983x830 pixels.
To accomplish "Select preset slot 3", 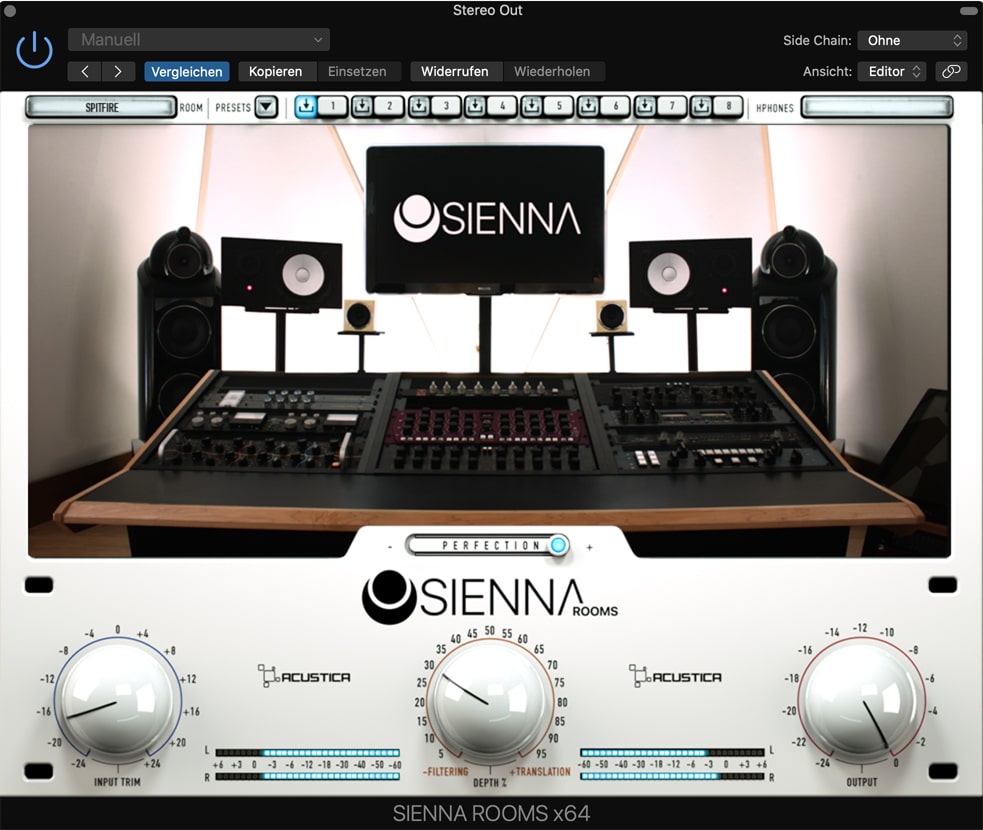I will (x=446, y=107).
